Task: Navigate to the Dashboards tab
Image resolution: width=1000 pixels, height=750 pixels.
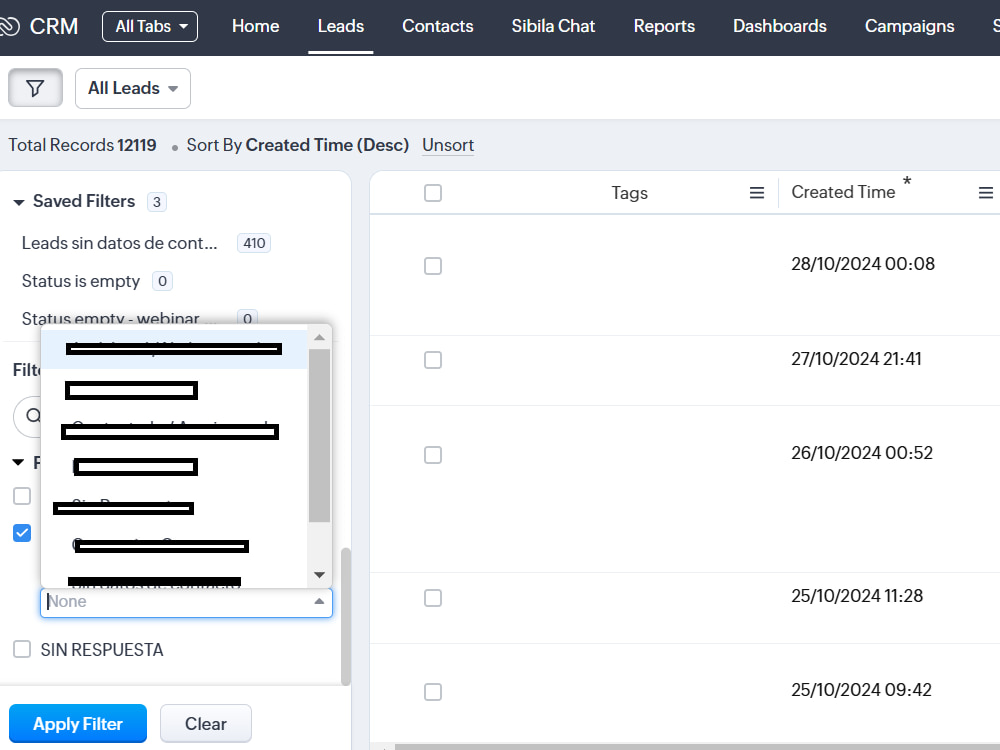Action: [779, 26]
